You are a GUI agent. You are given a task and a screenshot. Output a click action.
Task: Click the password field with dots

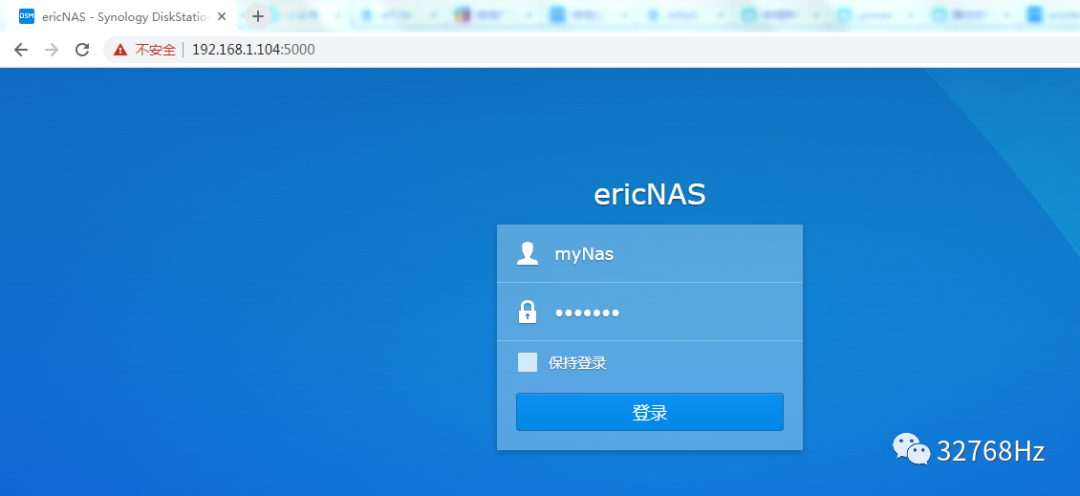(x=650, y=312)
